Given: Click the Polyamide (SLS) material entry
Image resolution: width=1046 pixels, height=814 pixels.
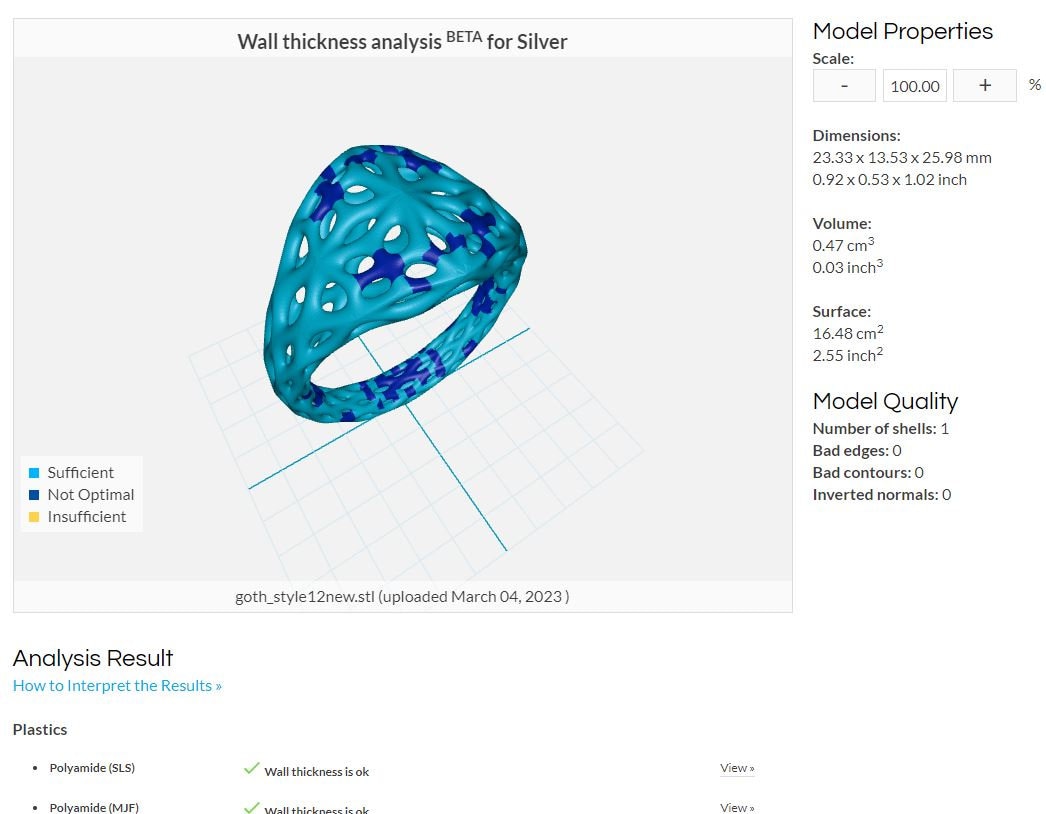Looking at the screenshot, I should click(x=92, y=768).
